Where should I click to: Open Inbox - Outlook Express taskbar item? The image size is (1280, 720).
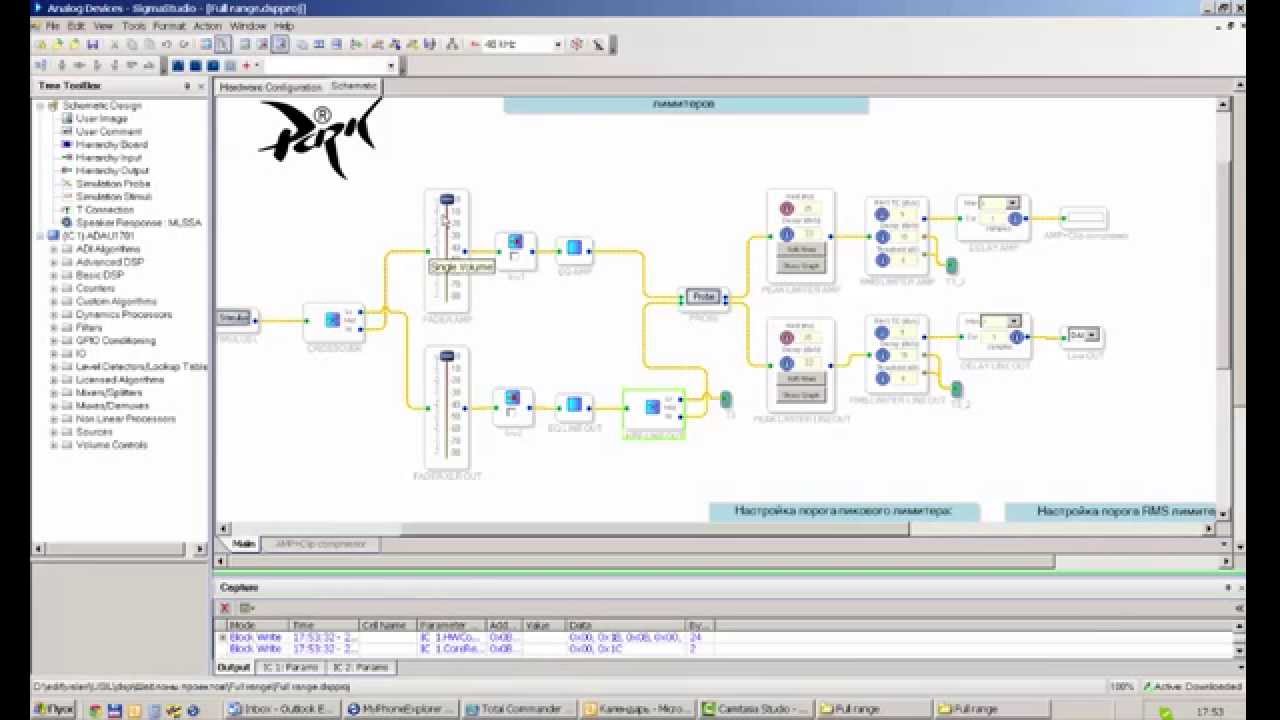(x=282, y=709)
